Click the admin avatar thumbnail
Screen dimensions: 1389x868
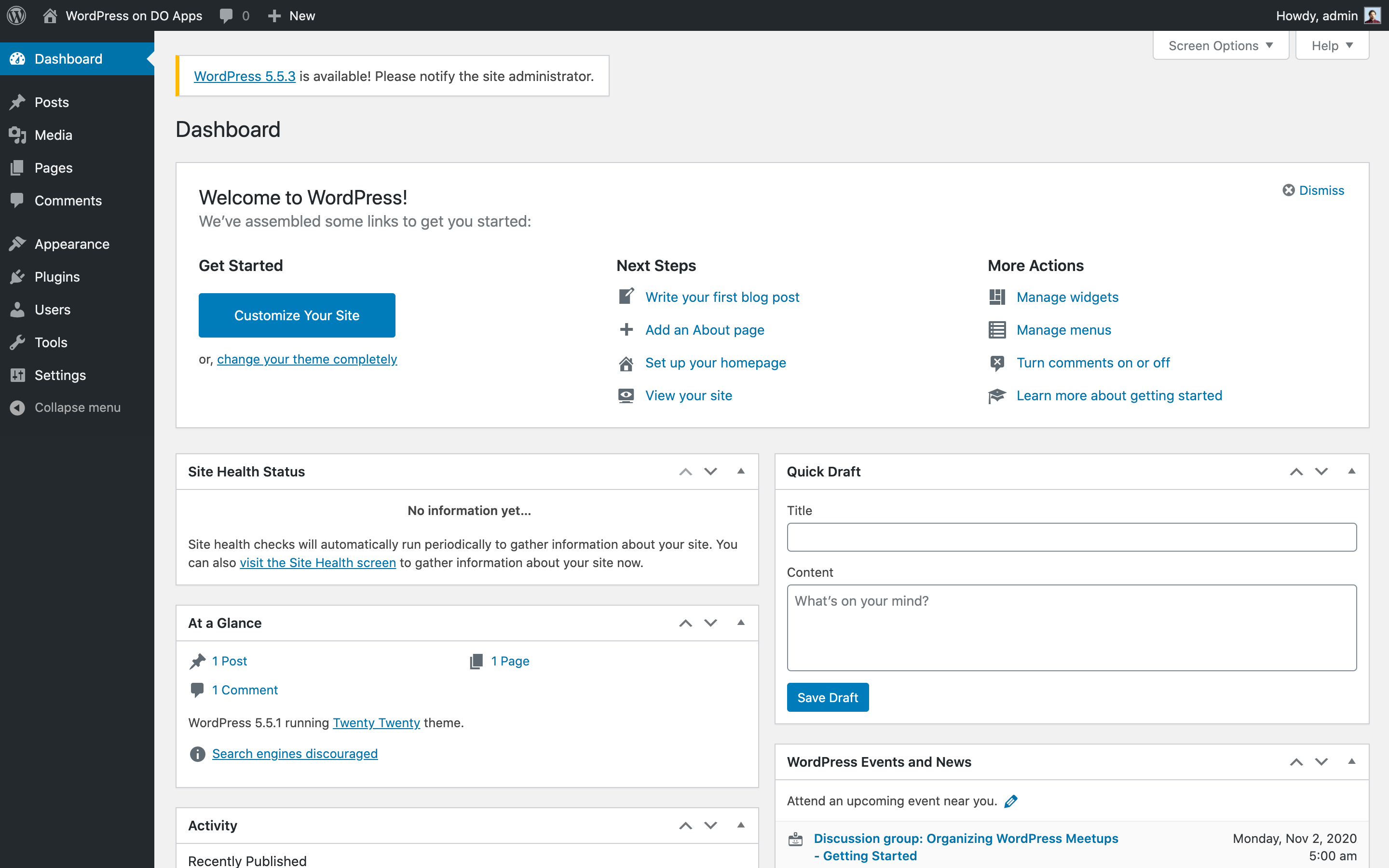[x=1372, y=15]
